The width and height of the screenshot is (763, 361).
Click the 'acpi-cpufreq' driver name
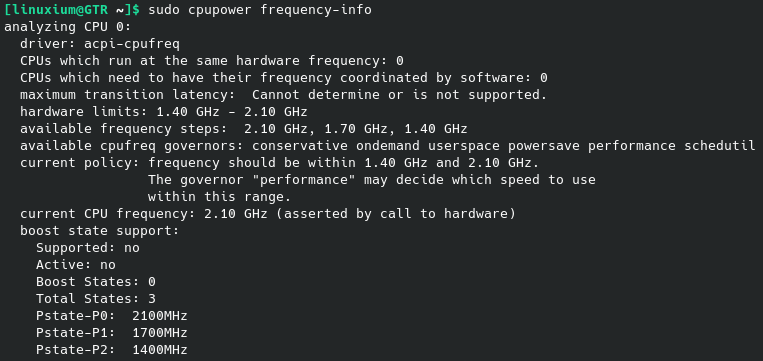pos(132,44)
